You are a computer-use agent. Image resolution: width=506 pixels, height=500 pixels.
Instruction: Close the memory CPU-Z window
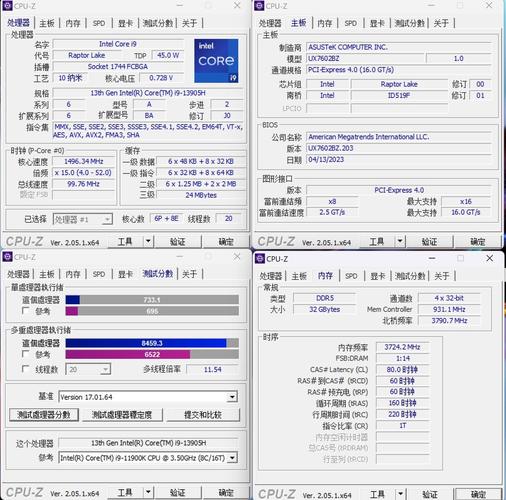(x=489, y=258)
